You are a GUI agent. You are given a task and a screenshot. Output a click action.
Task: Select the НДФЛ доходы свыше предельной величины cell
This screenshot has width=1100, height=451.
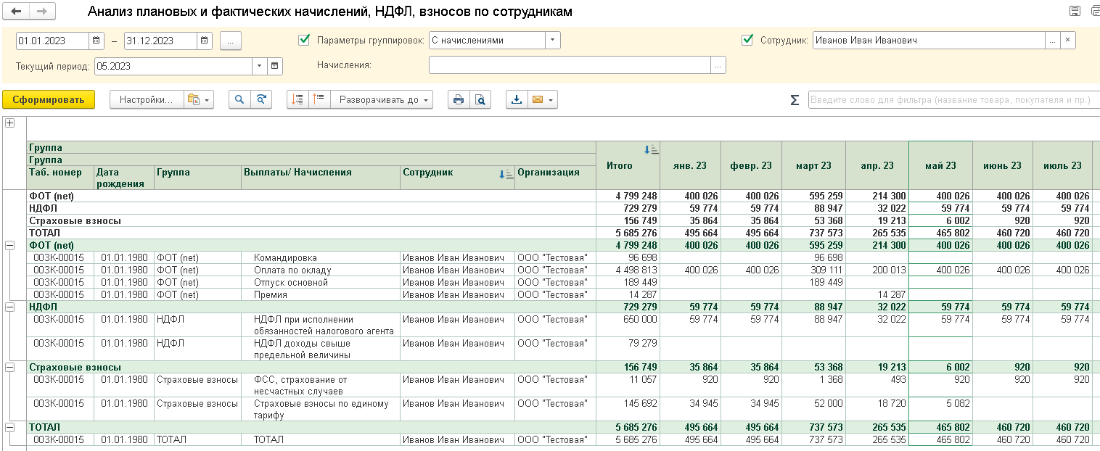coord(321,349)
